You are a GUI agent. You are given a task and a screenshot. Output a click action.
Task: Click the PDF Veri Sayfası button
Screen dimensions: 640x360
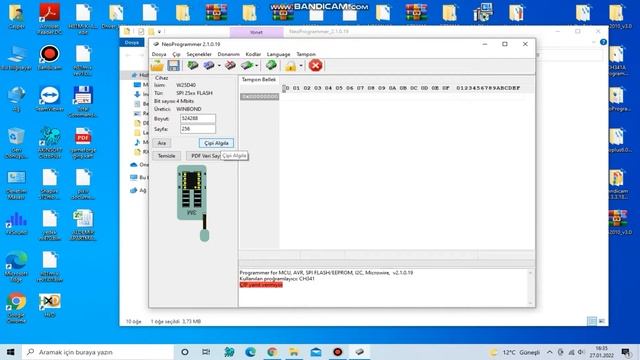pos(204,156)
